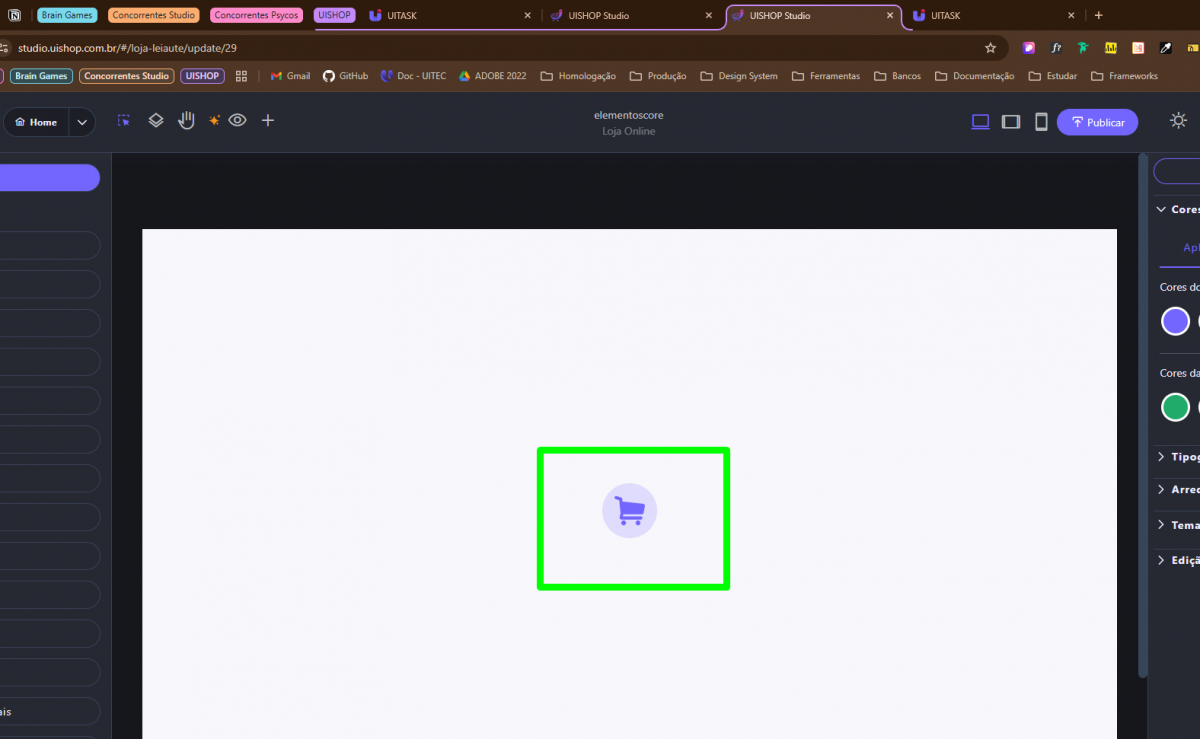Click the add plus icon in toolbar
The width and height of the screenshot is (1200, 739).
click(x=268, y=121)
